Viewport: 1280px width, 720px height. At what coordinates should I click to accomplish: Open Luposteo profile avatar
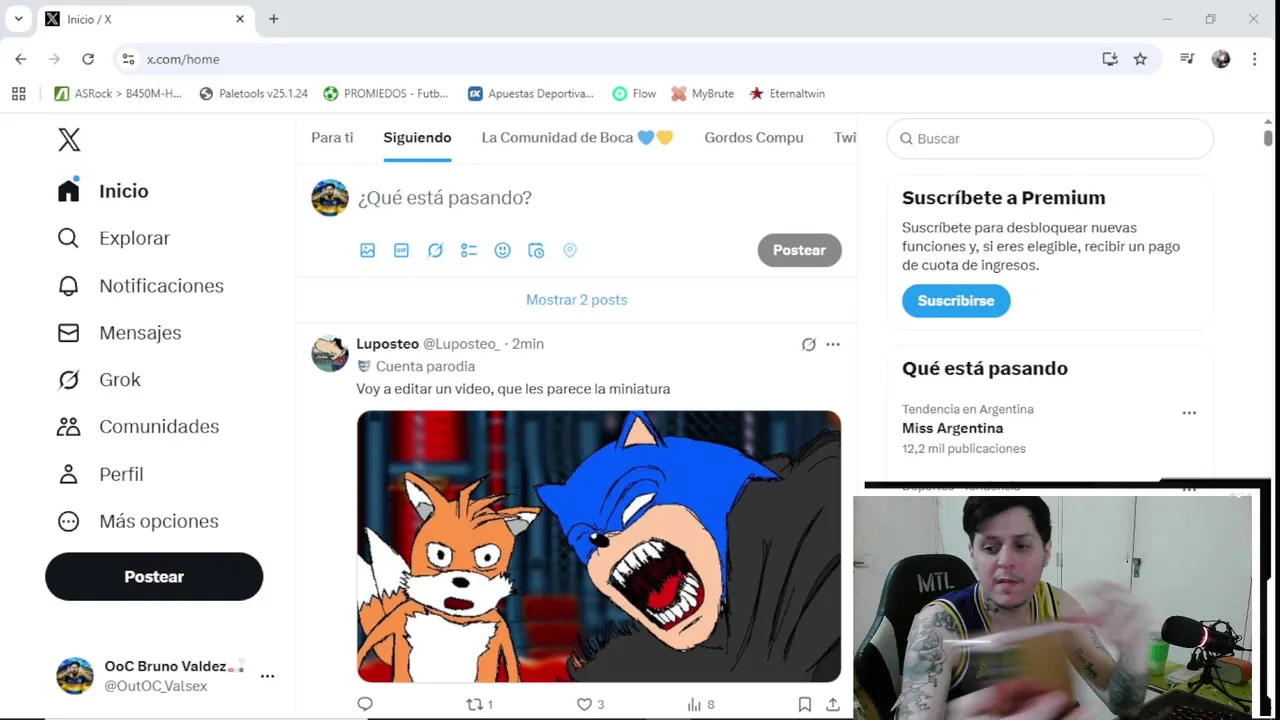330,353
